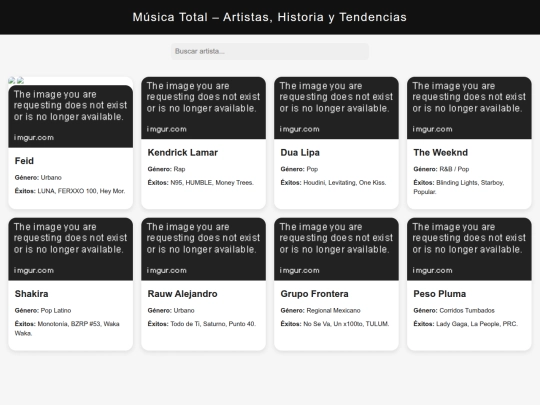Open the Shakira card image

[71, 249]
